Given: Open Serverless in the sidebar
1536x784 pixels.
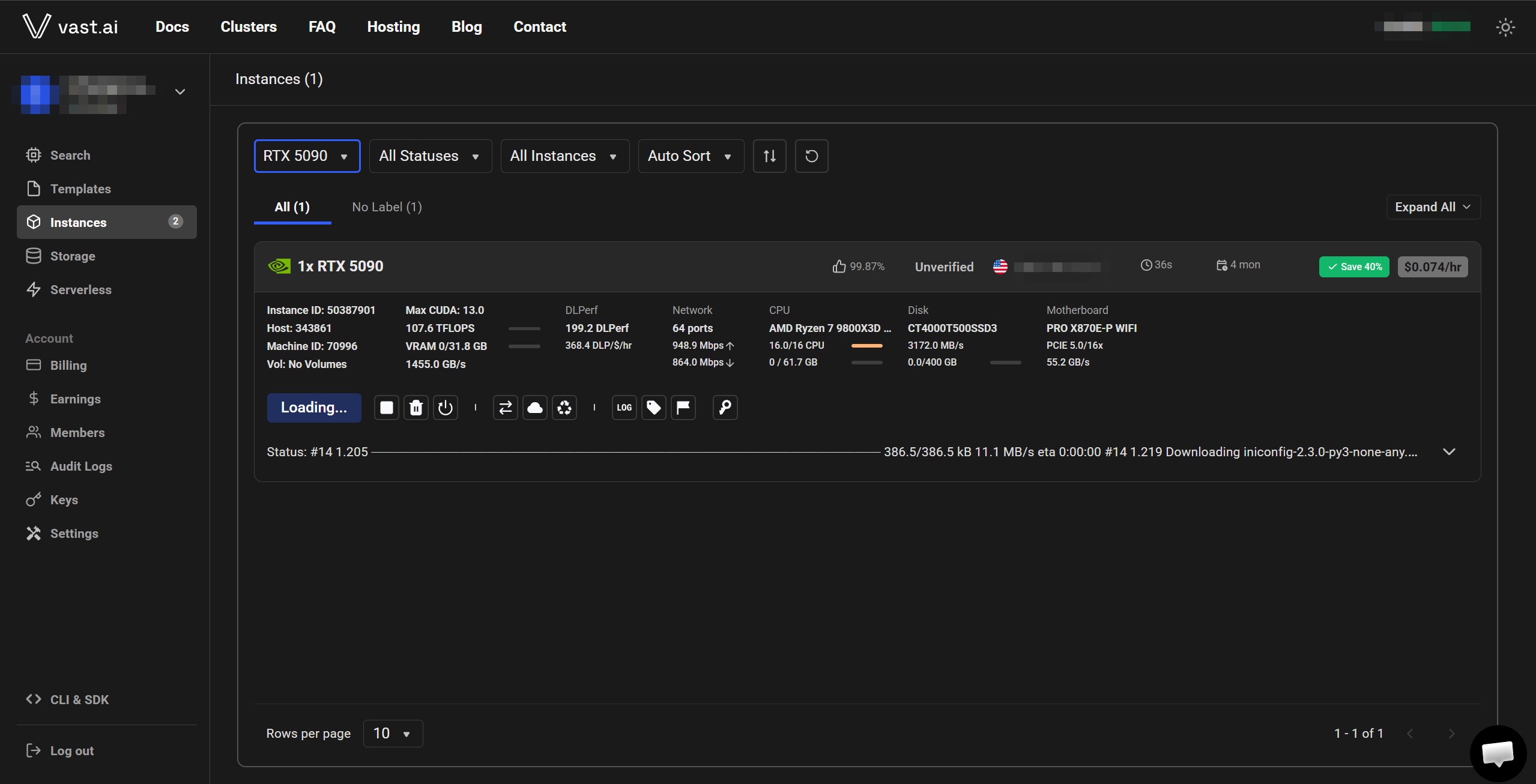Looking at the screenshot, I should click(x=106, y=290).
